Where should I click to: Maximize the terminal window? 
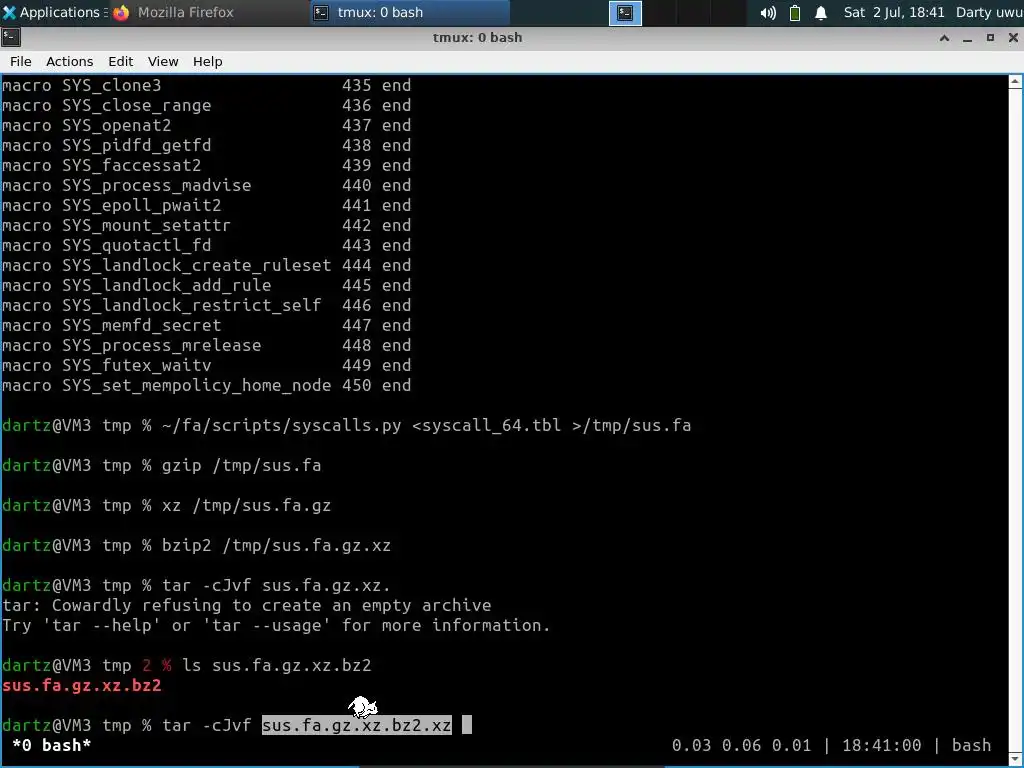tap(990, 38)
